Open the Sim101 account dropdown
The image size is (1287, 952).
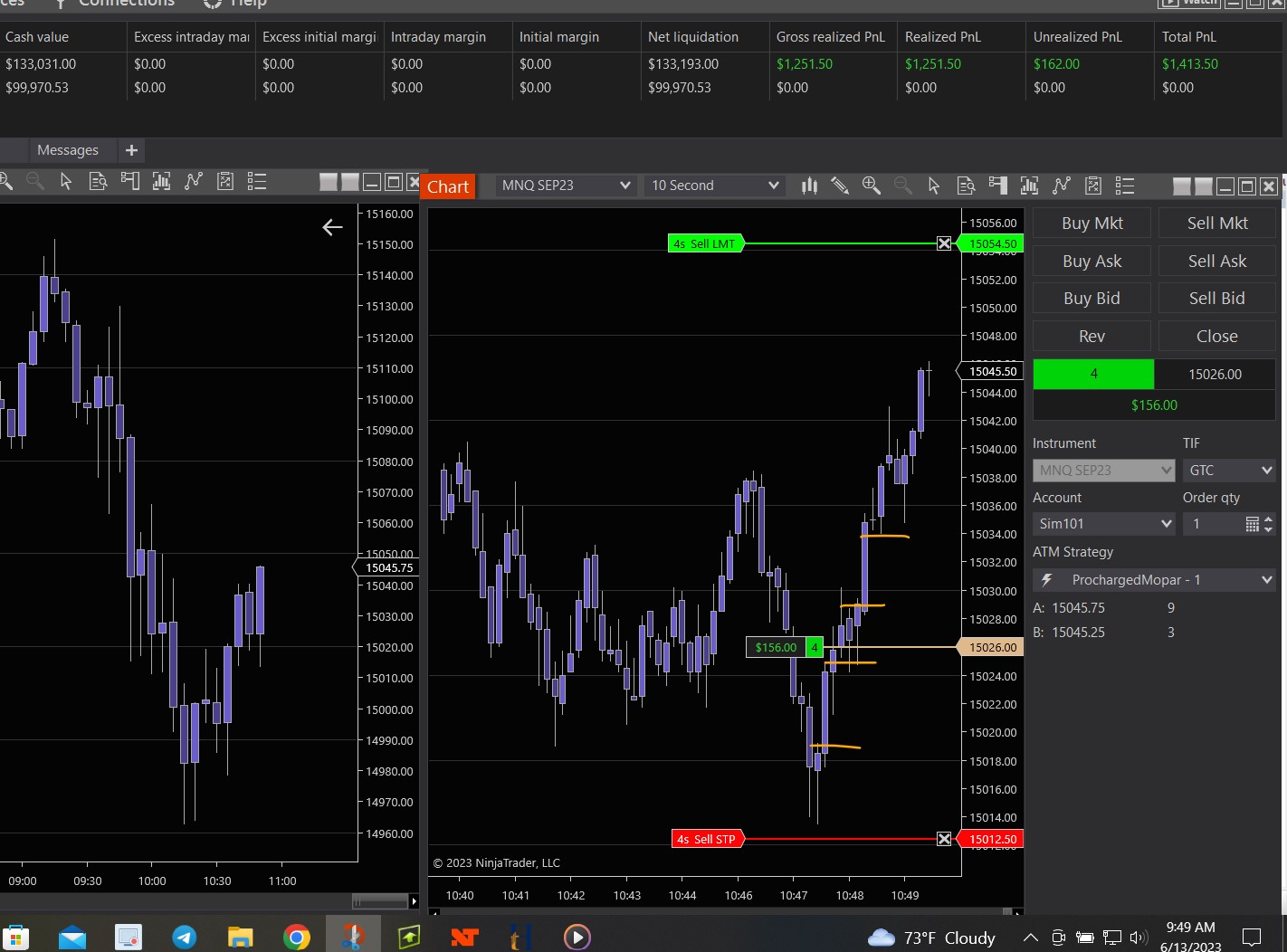click(1103, 524)
